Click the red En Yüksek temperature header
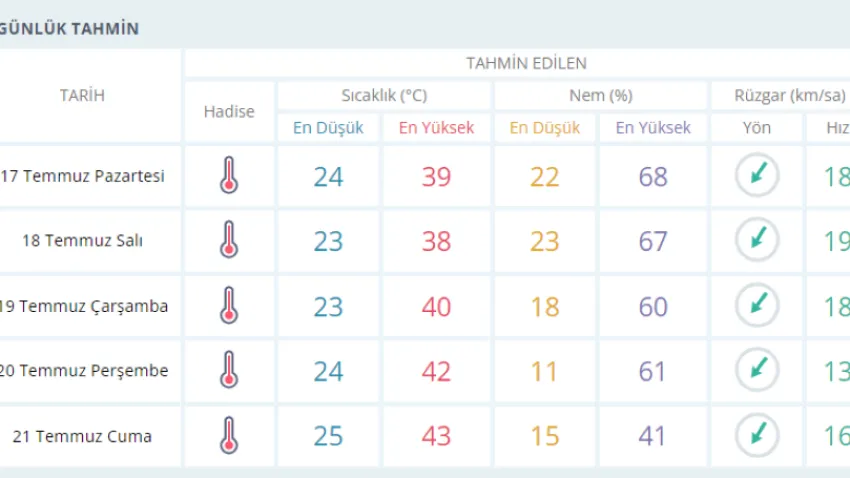850x478 pixels. 436,128
